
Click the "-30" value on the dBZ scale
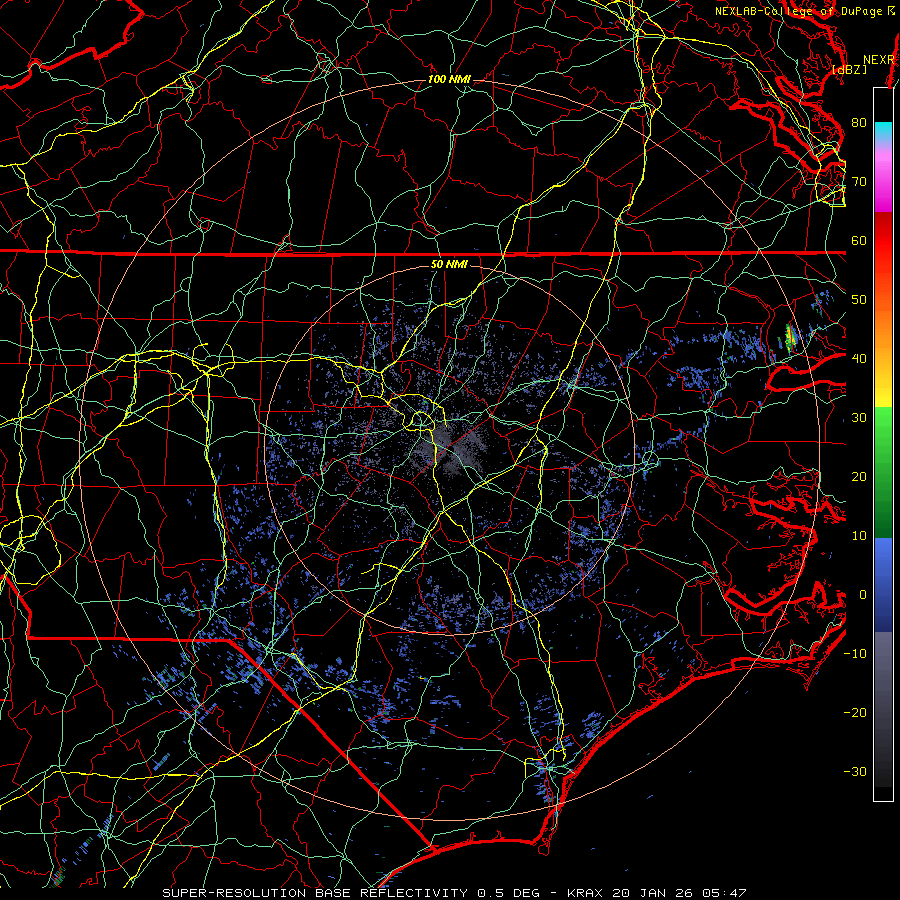(855, 772)
